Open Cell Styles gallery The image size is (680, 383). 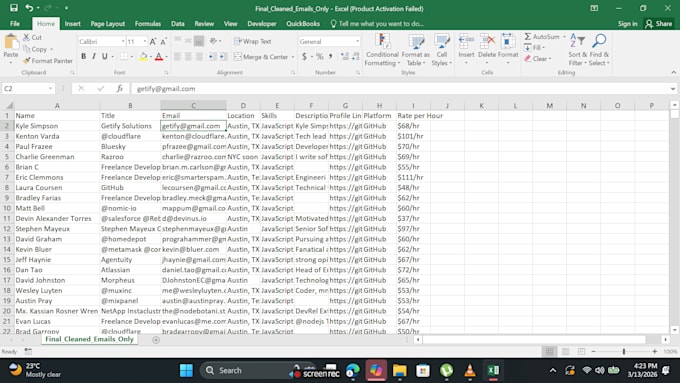(442, 49)
